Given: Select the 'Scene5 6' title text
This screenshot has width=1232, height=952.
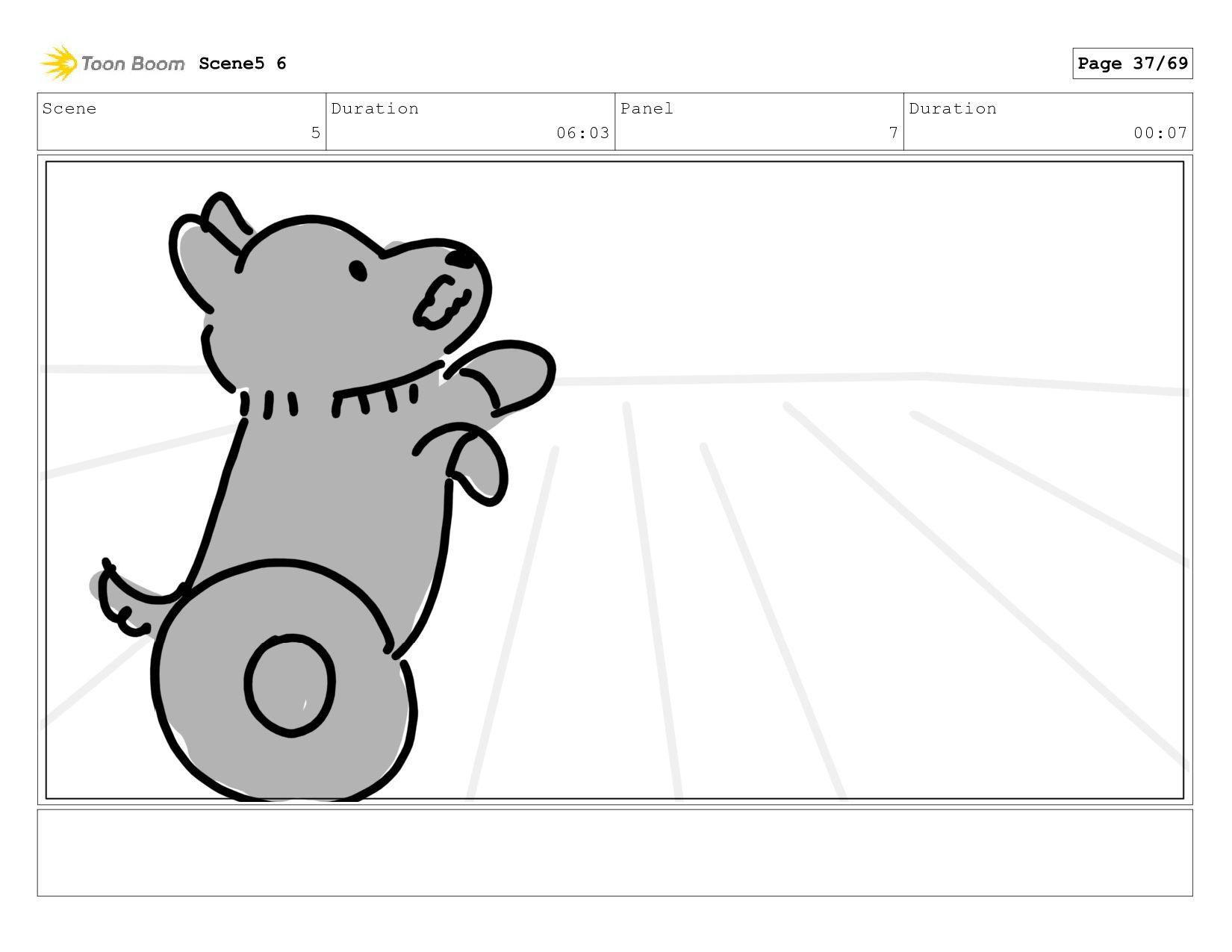Looking at the screenshot, I should (x=243, y=63).
